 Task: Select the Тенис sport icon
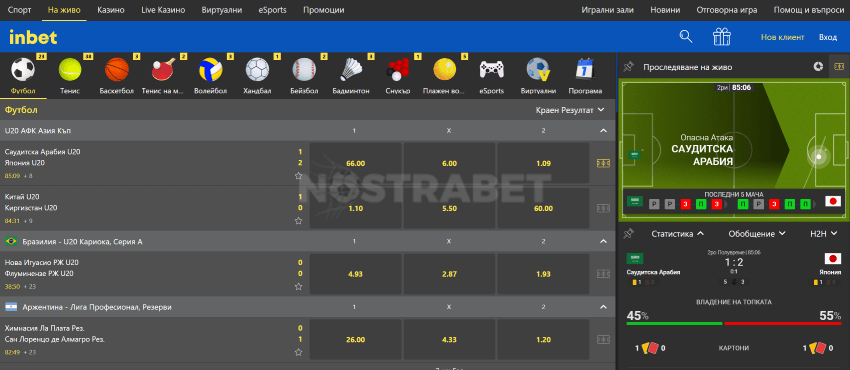pyautogui.click(x=70, y=69)
